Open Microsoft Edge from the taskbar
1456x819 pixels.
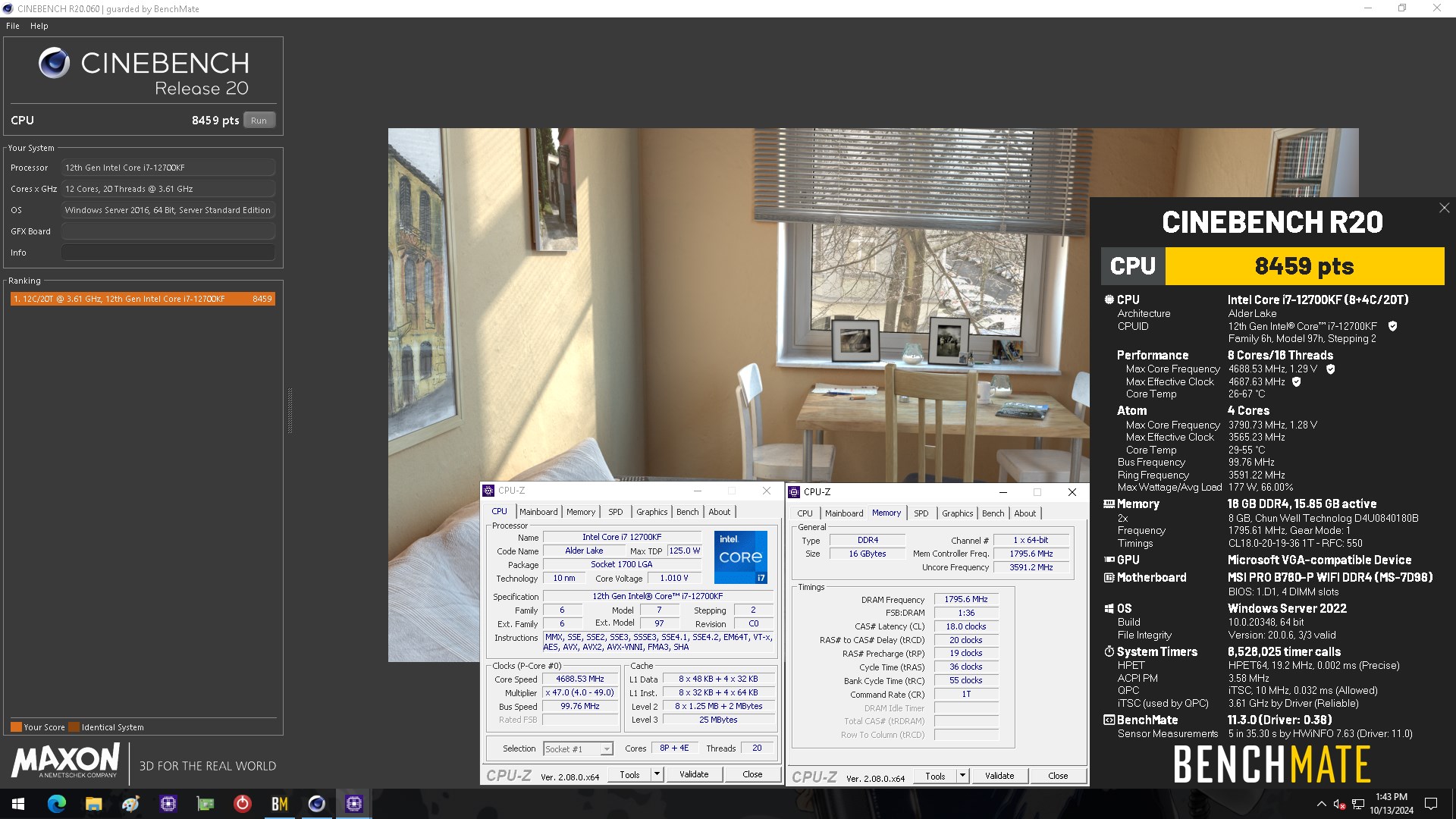(56, 804)
